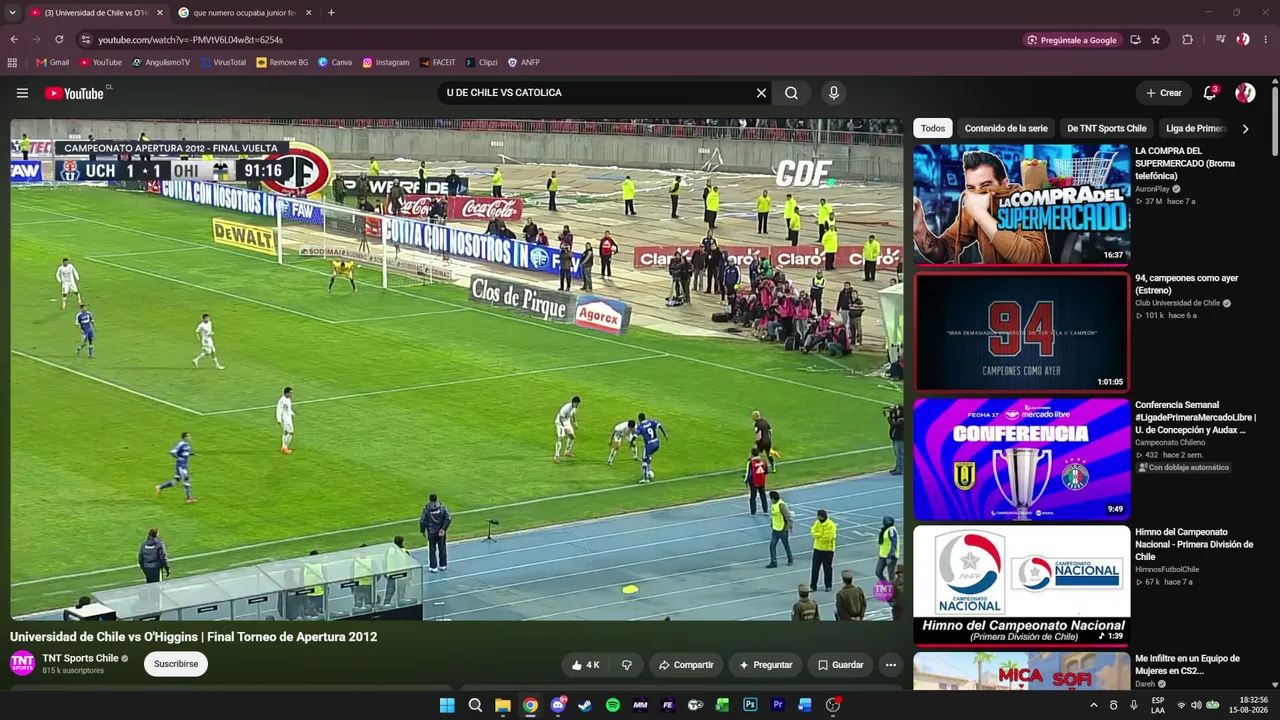Viewport: 1280px width, 720px height.
Task: Clear the YouTube search query
Action: (761, 93)
